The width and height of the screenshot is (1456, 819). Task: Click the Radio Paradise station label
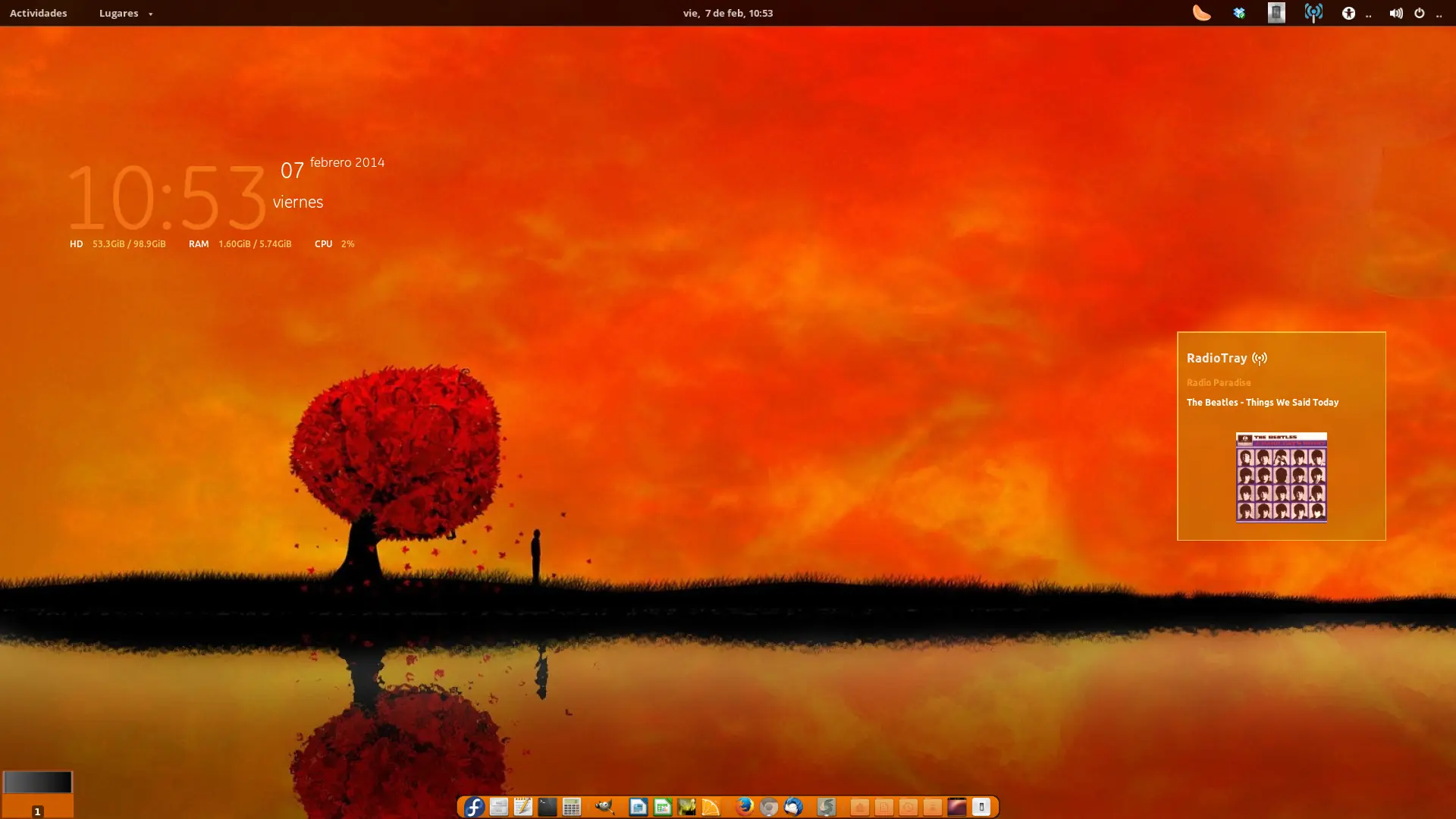click(x=1219, y=382)
